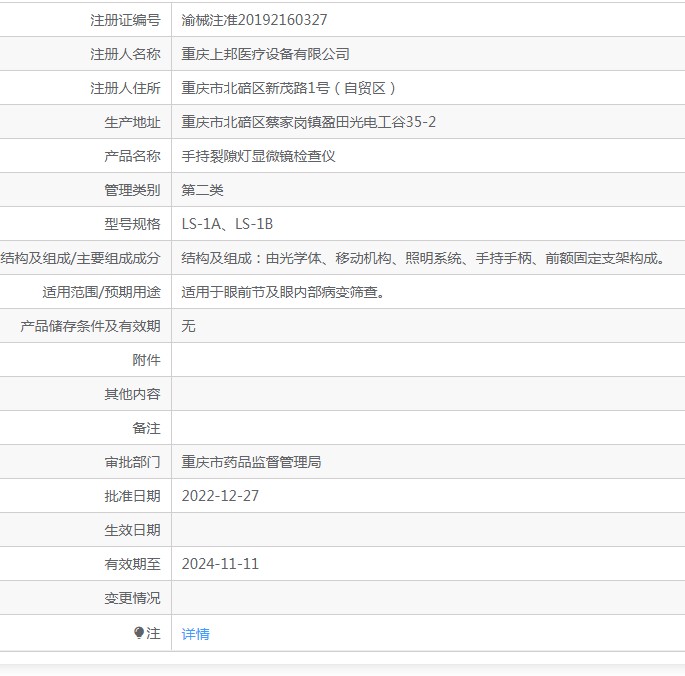Select expiry date 2024-11-11
This screenshot has width=685, height=676.
pyautogui.click(x=220, y=564)
